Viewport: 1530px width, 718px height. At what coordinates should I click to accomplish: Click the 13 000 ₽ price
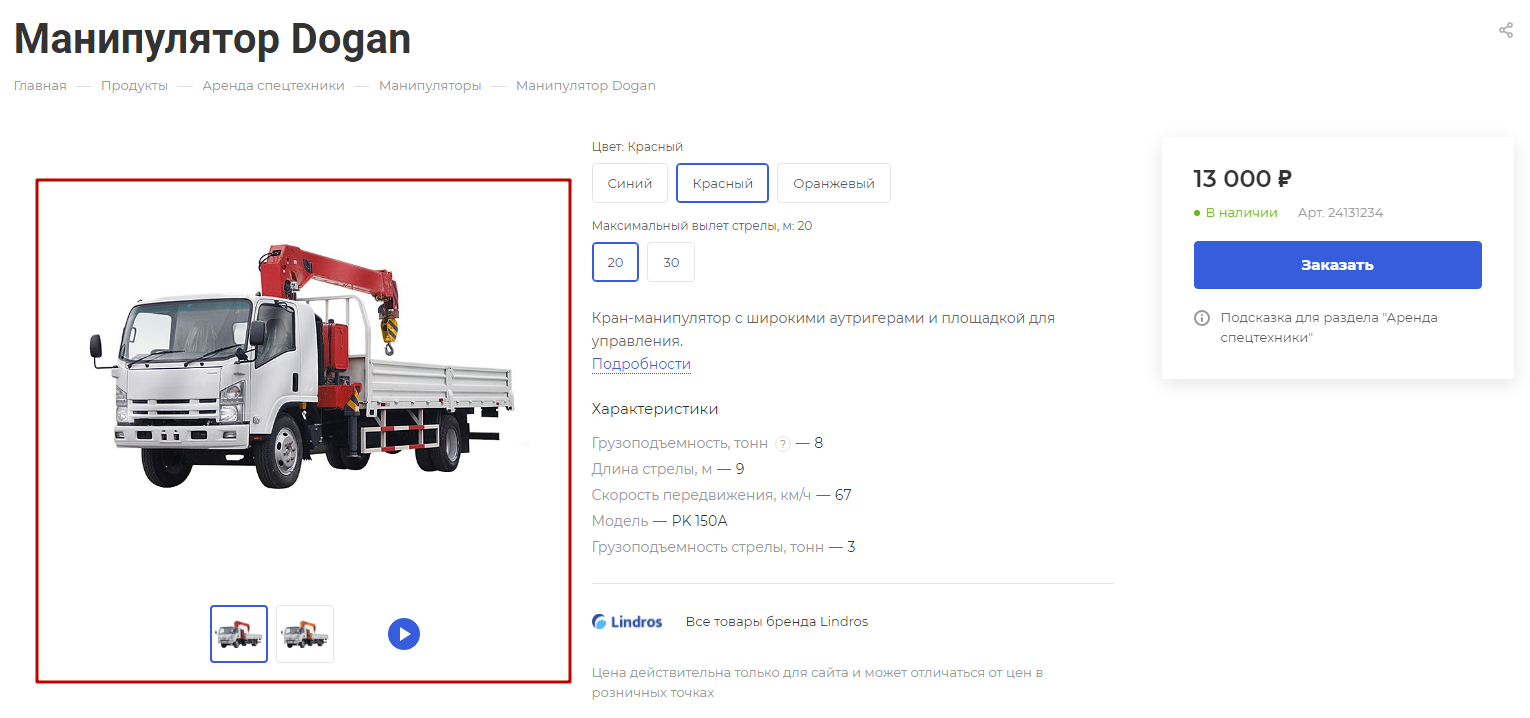1242,179
